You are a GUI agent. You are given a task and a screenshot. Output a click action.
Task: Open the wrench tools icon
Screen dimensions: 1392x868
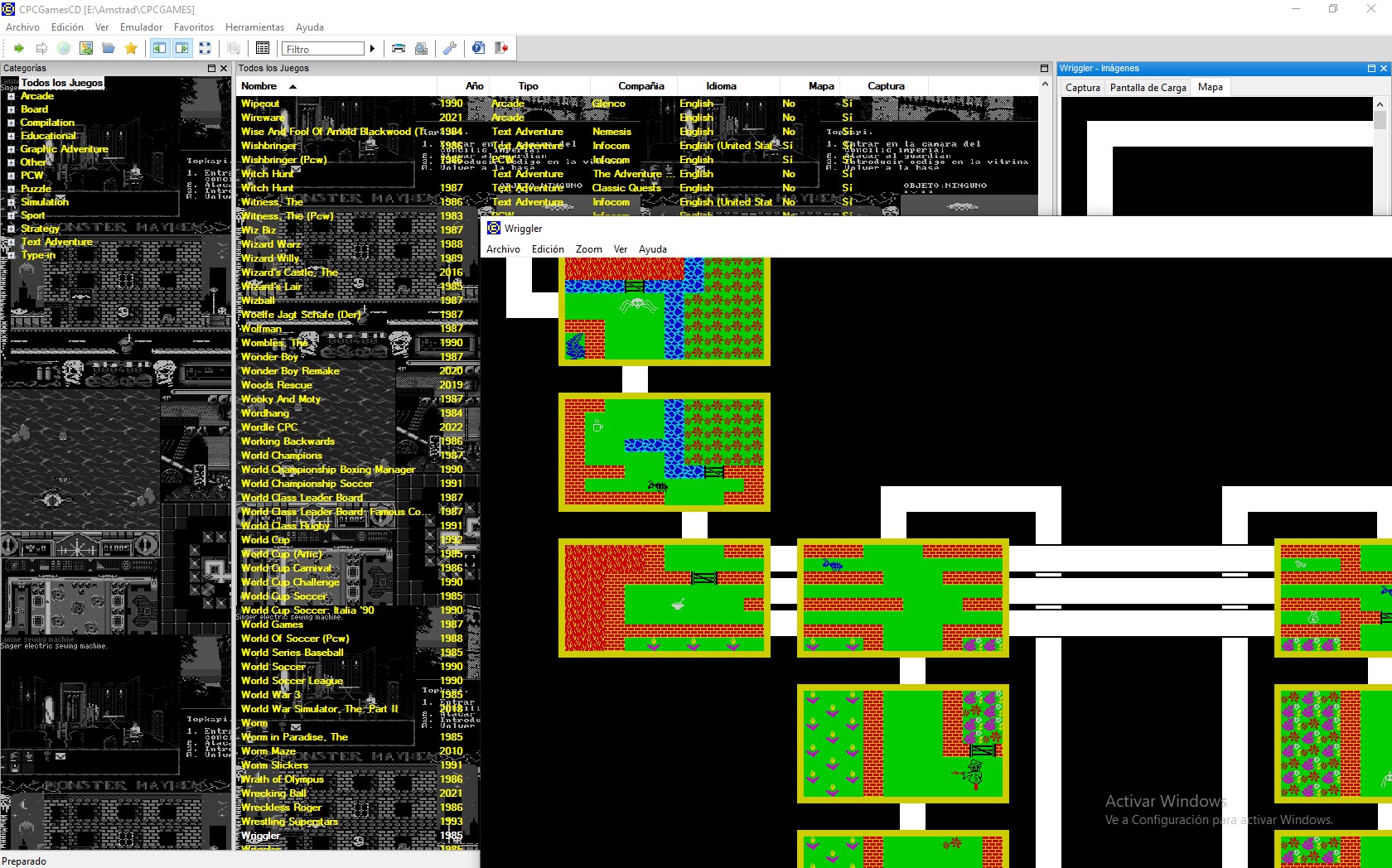click(450, 48)
